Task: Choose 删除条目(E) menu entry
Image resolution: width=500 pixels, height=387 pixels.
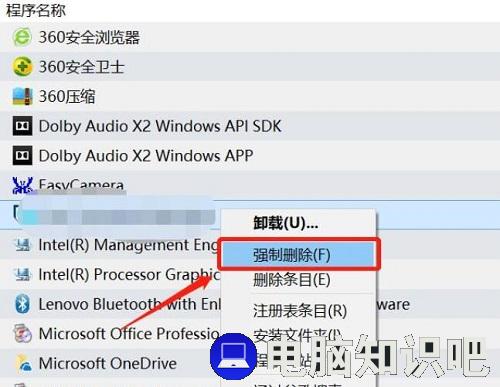Action: click(x=292, y=279)
